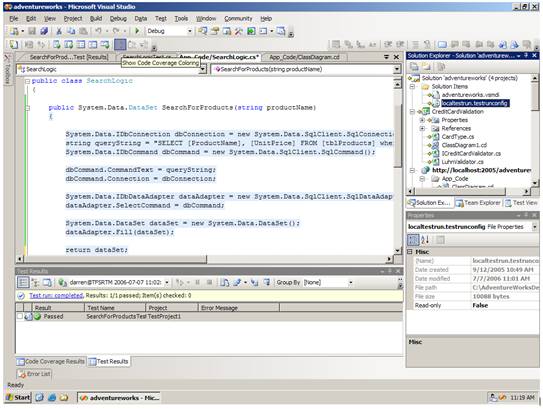The width and height of the screenshot is (543, 409).
Task: Click the Show Code Coverage Coloring button
Action: click(120, 45)
